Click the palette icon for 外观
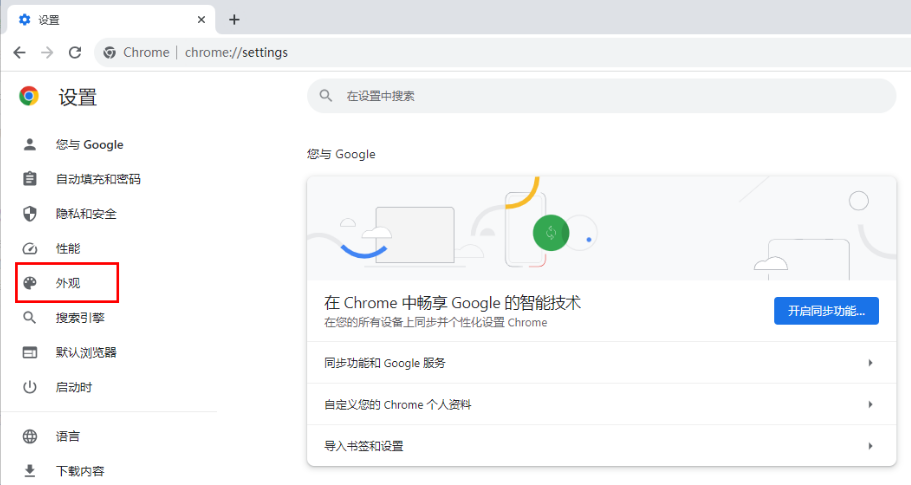 [30, 283]
